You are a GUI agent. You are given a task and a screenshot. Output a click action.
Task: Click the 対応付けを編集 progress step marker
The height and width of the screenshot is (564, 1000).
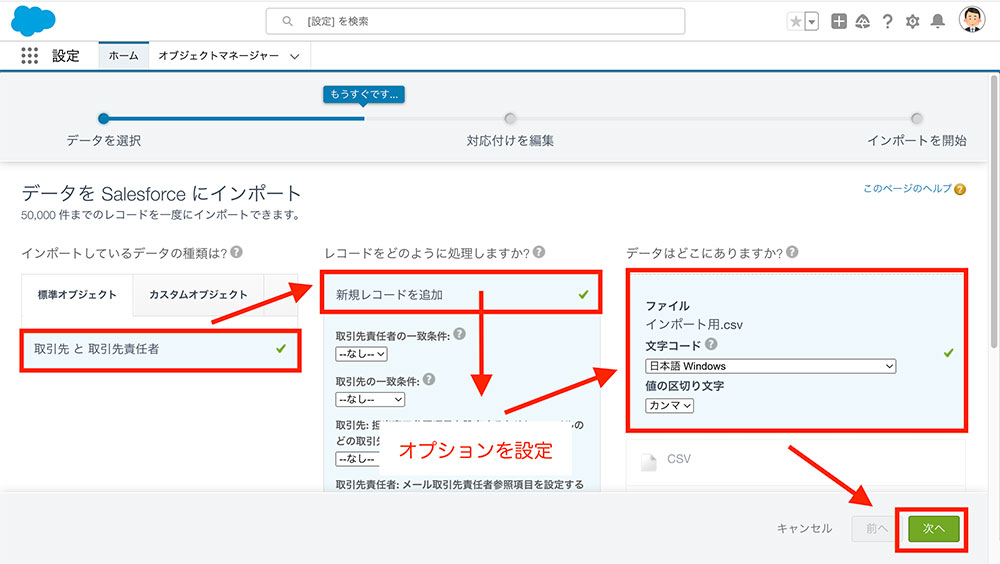[x=510, y=118]
